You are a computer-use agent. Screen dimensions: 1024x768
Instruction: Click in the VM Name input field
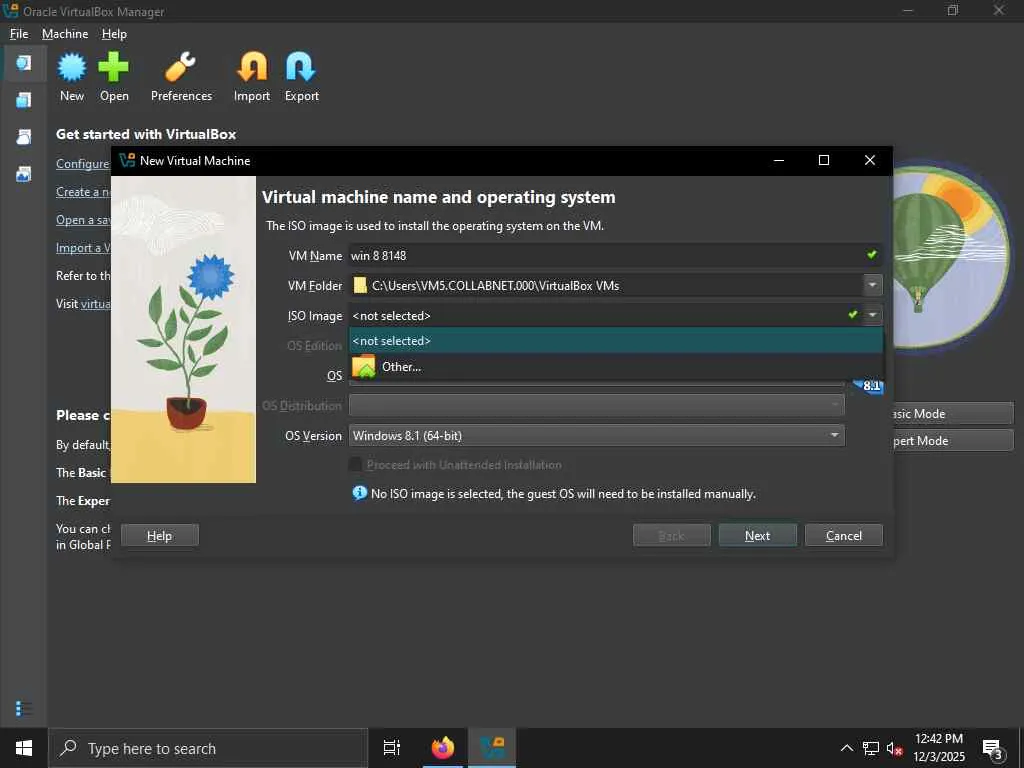coord(604,255)
